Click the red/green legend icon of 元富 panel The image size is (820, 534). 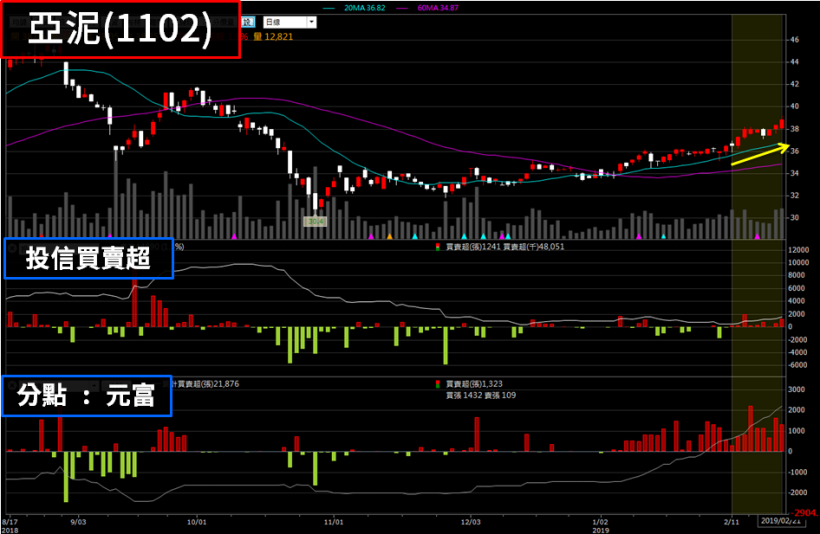[438, 384]
